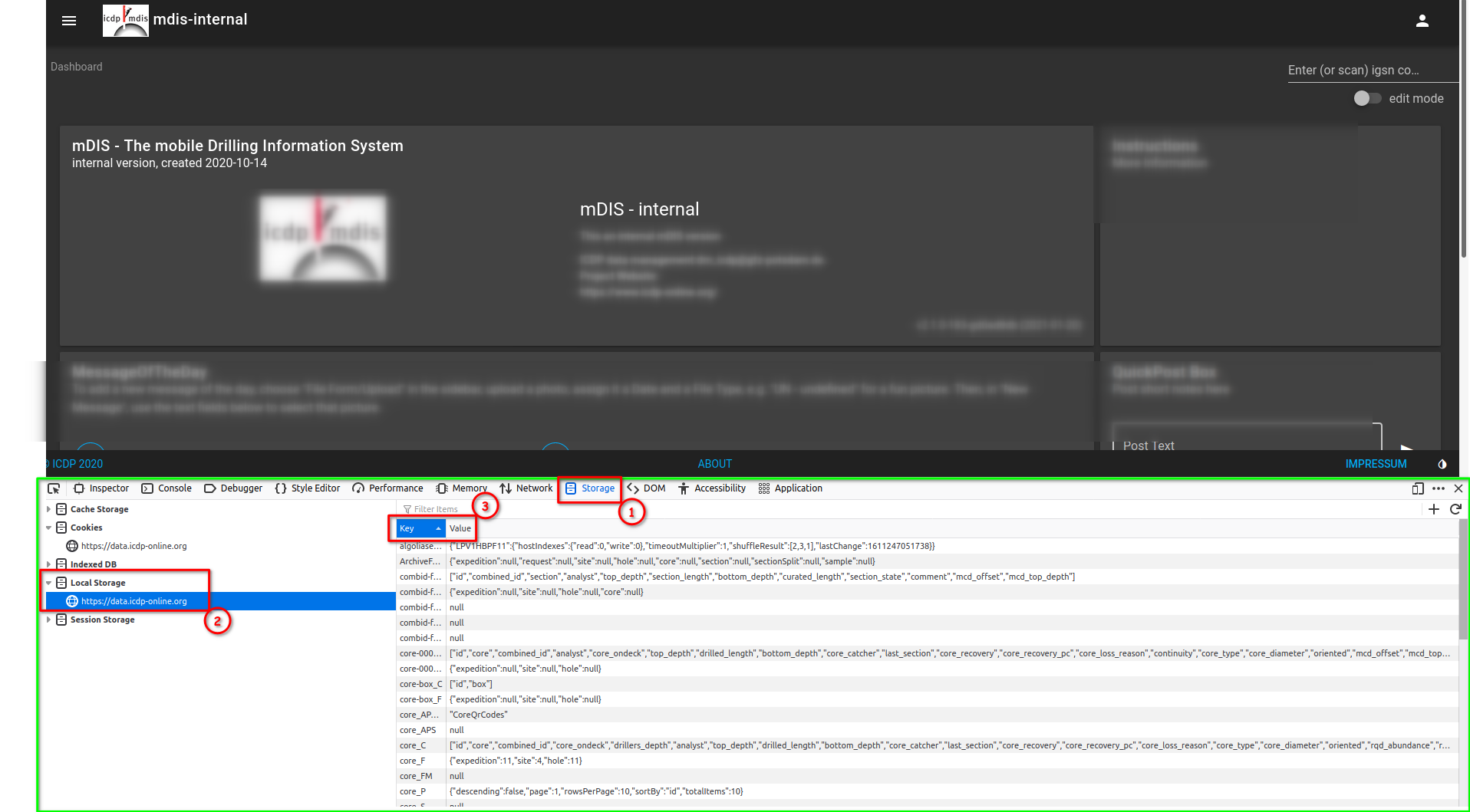Screen dimensions: 1470x812
Task: Expand the Cache Storage tree node
Action: click(49, 508)
